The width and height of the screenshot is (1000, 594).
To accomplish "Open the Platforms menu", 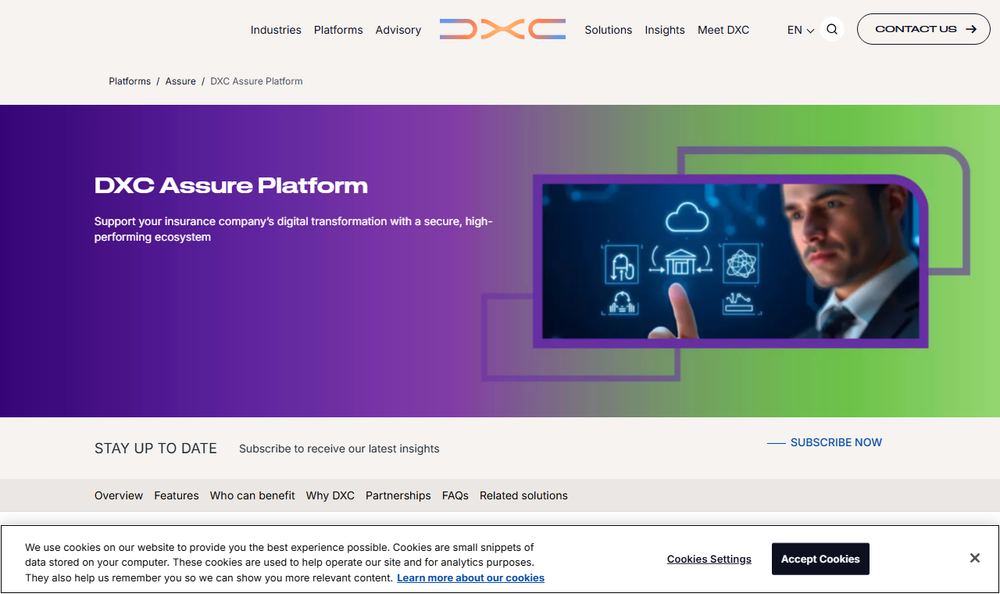I will tap(338, 30).
